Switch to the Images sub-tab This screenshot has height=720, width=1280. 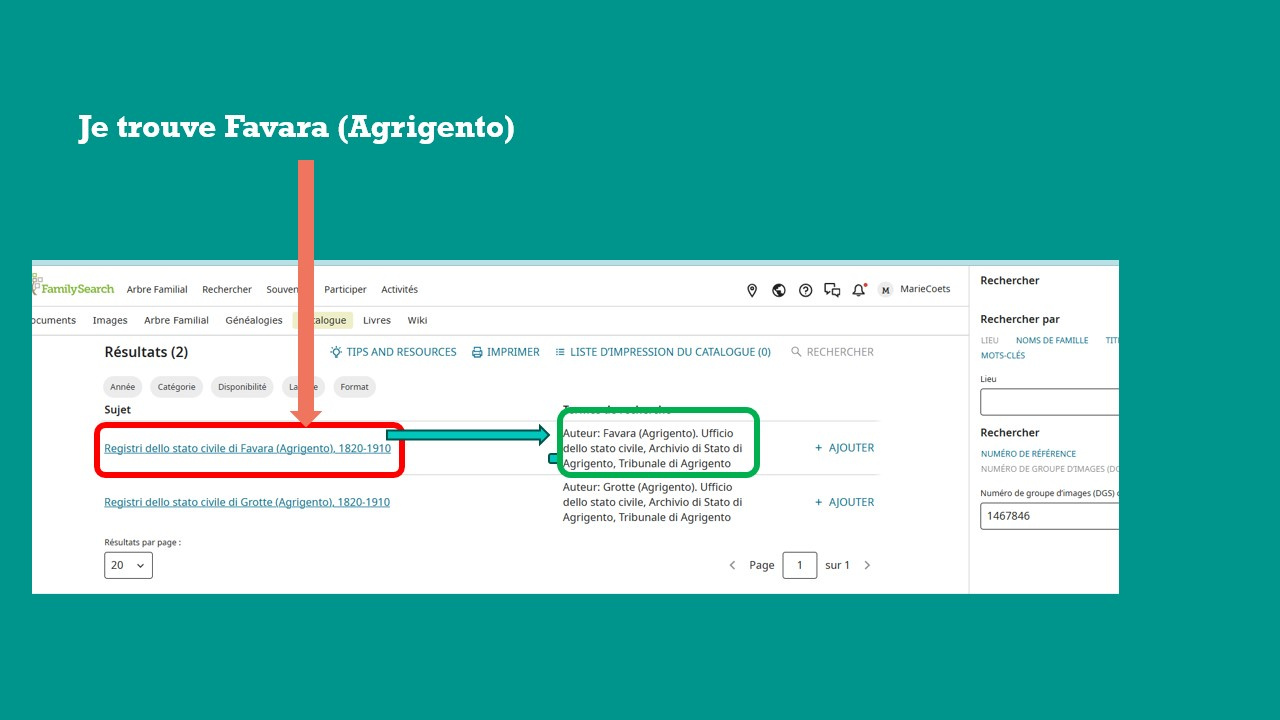coord(110,321)
